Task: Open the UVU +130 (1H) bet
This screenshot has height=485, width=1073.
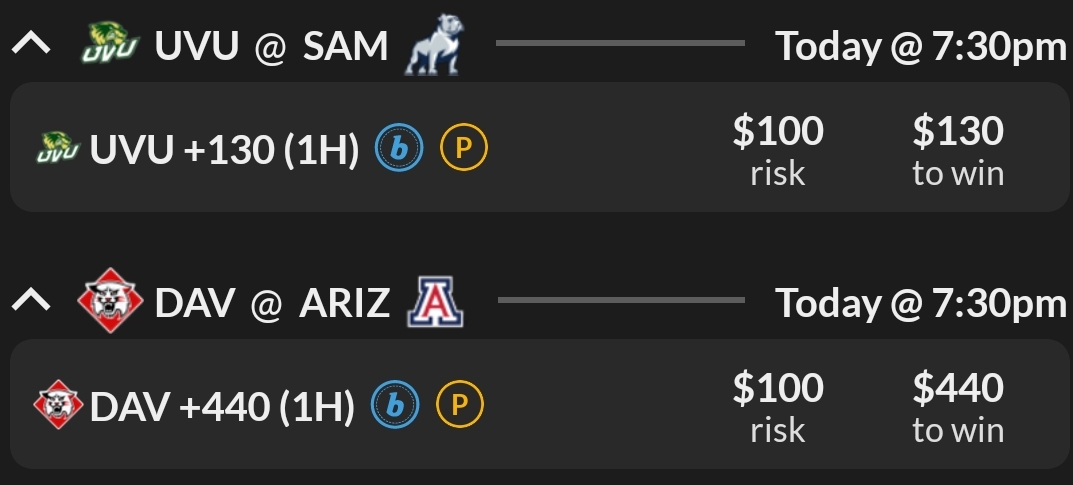Action: (x=224, y=150)
